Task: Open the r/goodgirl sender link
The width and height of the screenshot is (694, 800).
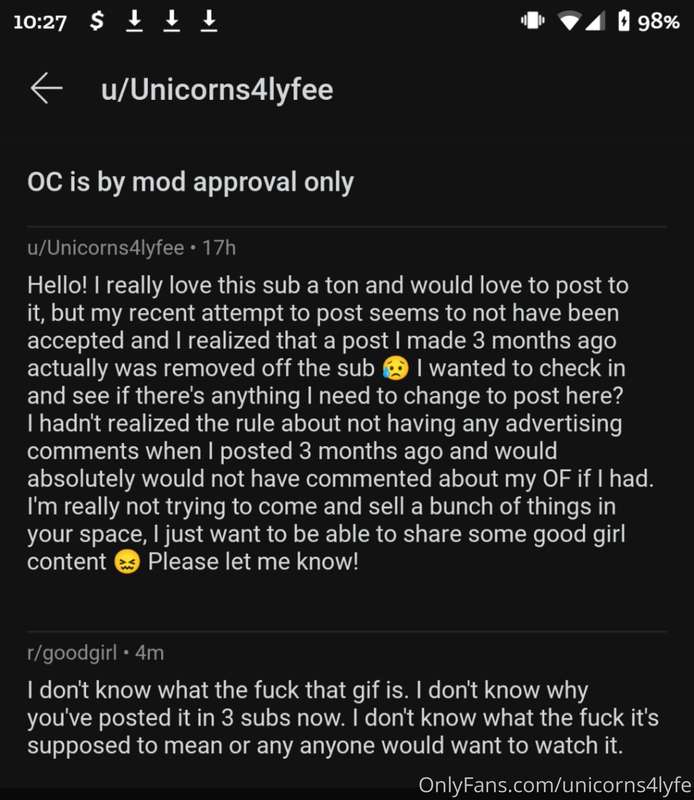Action: point(72,653)
